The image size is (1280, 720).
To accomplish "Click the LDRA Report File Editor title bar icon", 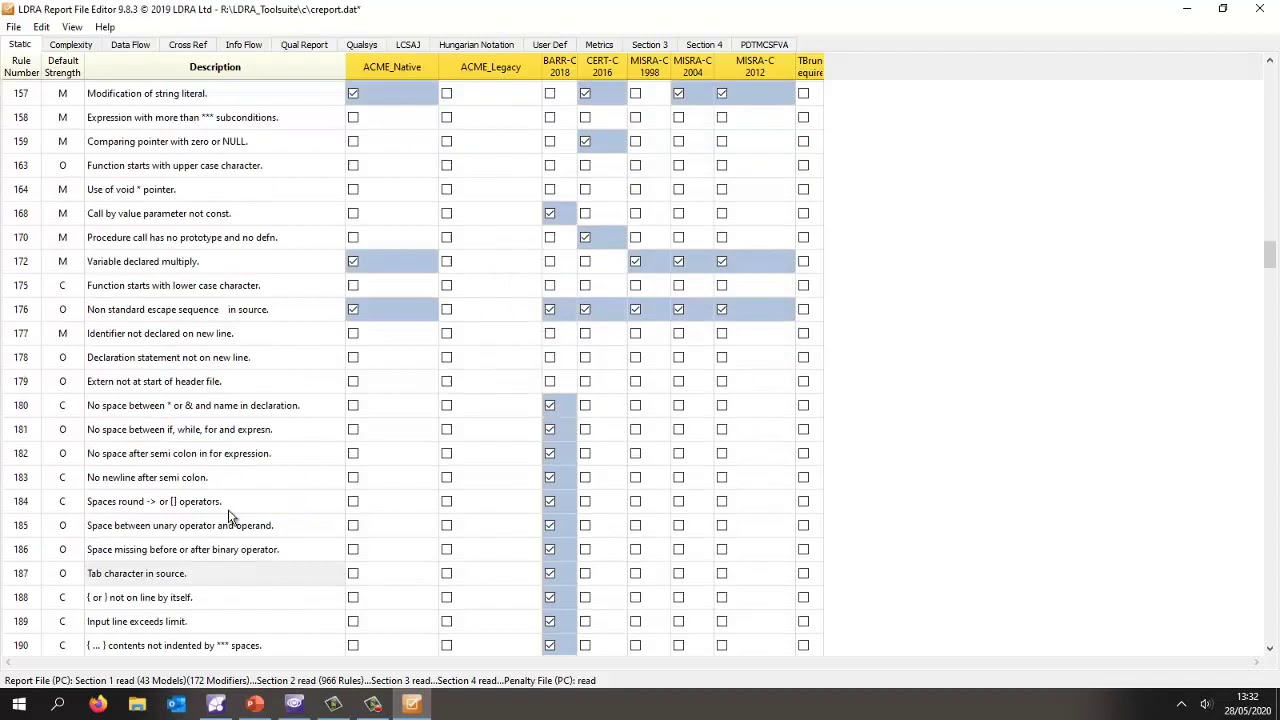I will (9, 9).
